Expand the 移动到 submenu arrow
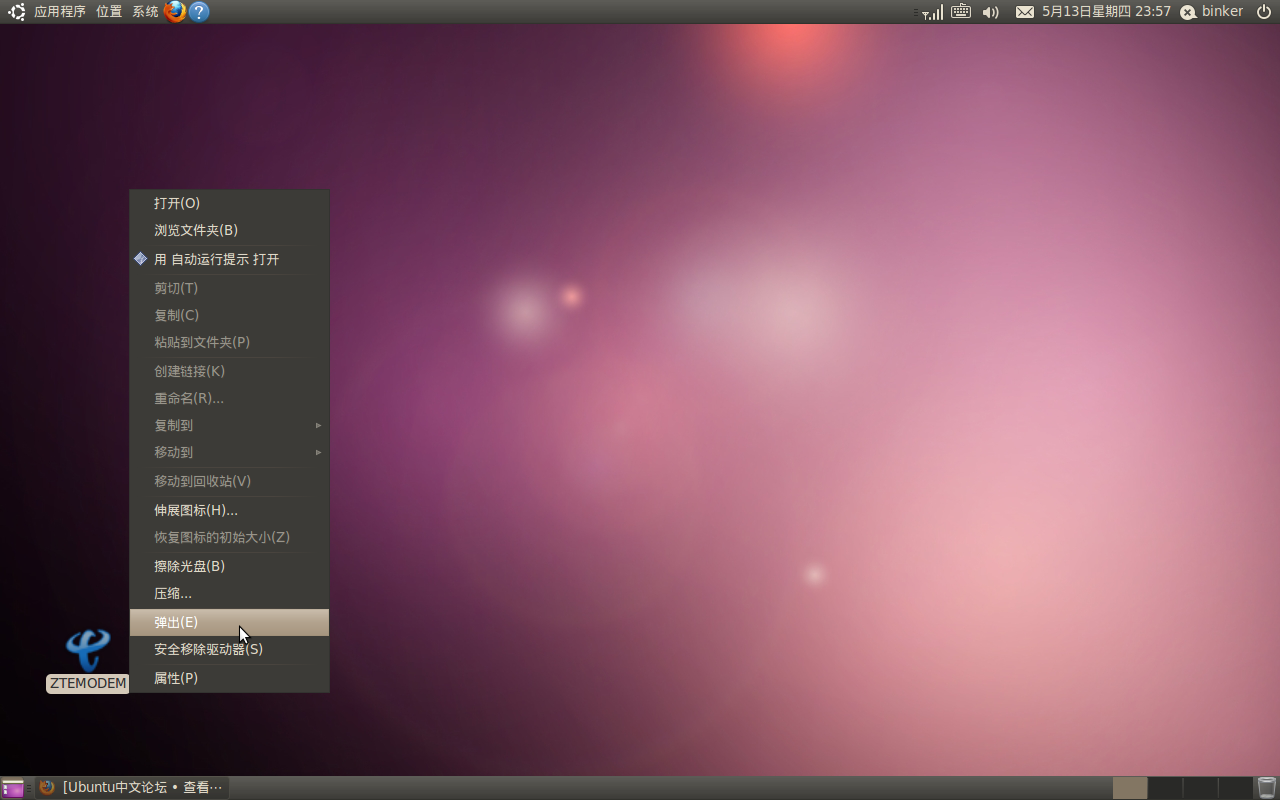 (319, 452)
